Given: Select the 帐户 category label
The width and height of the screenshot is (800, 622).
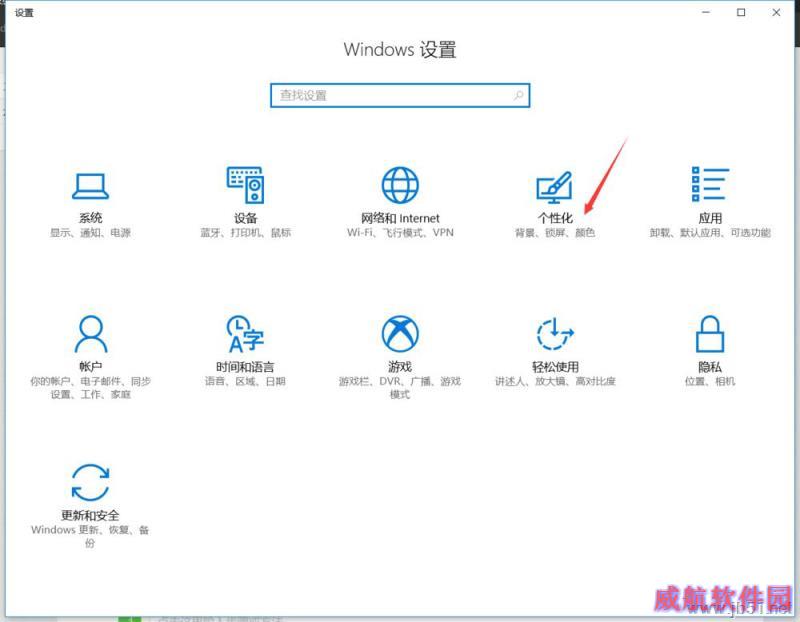Looking at the screenshot, I should pos(90,366).
